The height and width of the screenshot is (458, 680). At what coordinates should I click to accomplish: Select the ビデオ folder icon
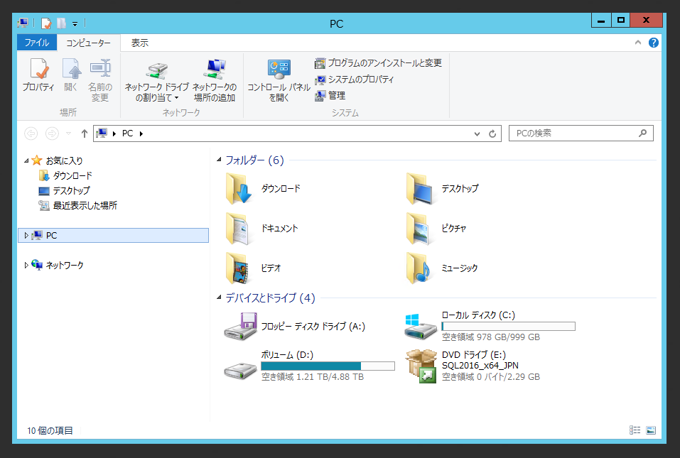[x=238, y=268]
